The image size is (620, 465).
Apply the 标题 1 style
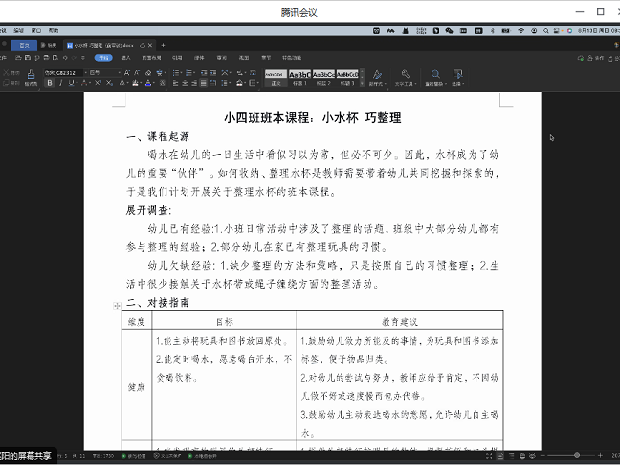(x=300, y=78)
